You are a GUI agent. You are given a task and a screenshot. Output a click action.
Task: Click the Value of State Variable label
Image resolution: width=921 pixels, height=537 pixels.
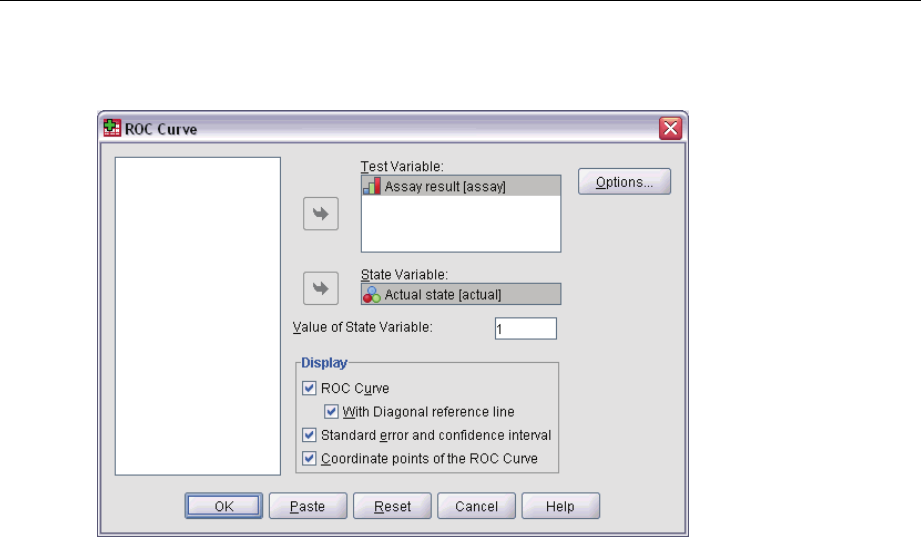(362, 327)
